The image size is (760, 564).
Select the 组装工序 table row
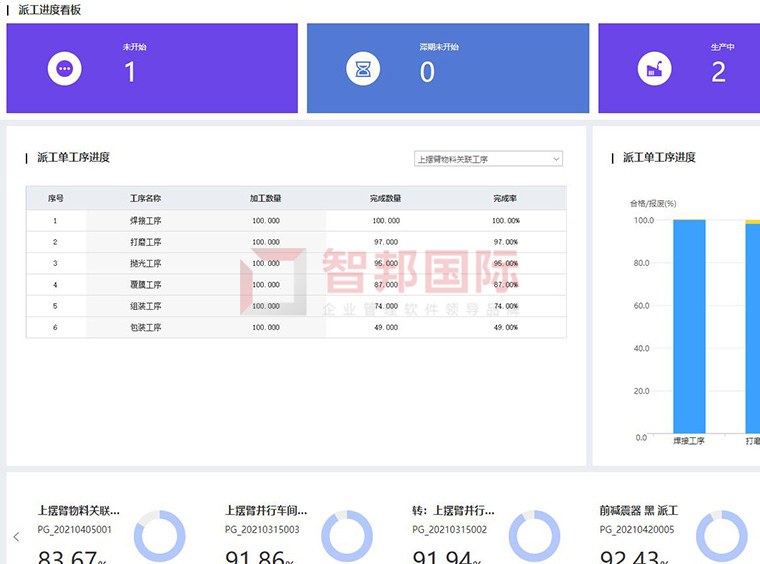(296, 306)
